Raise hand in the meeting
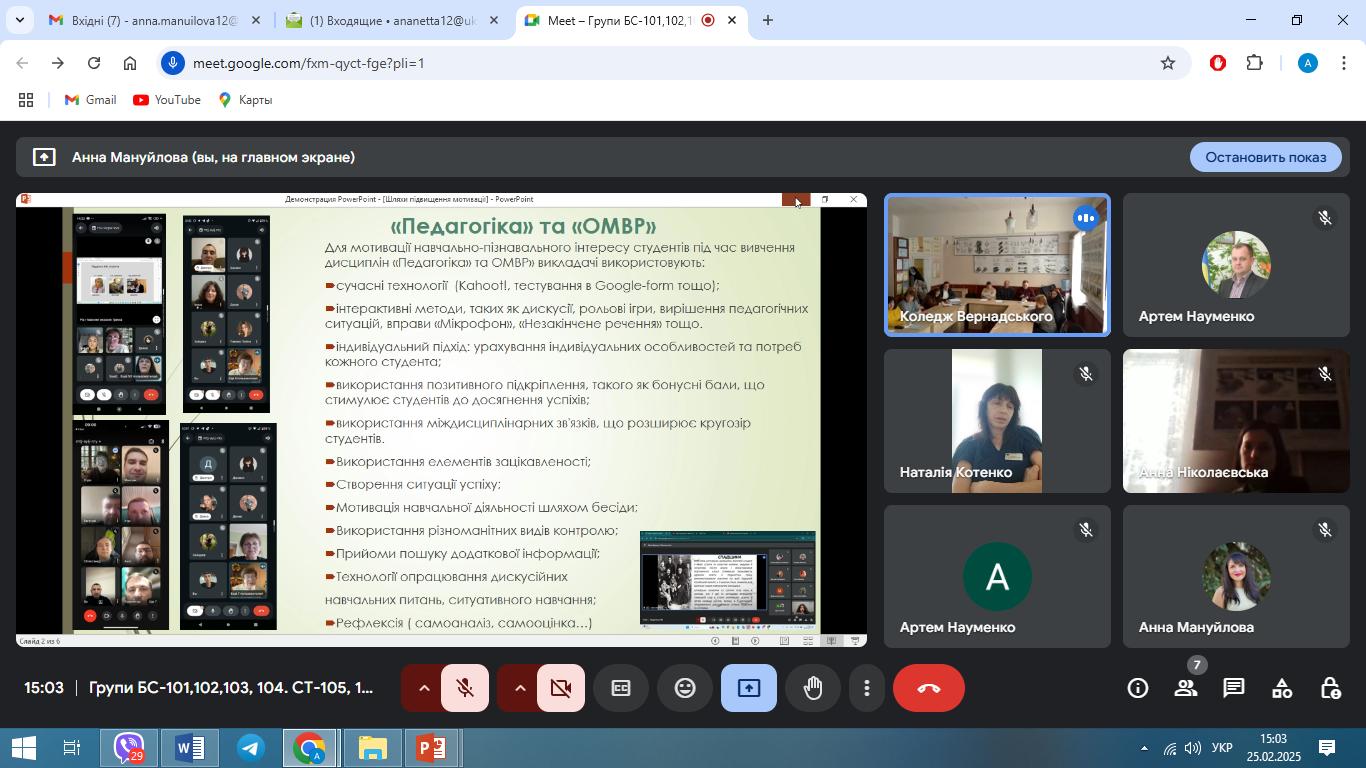Screen dimensions: 1366x768 coord(813,688)
